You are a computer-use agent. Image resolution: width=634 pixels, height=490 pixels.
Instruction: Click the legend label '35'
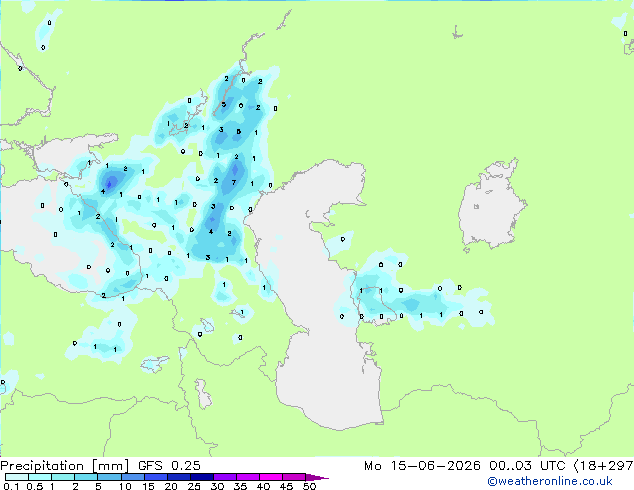click(240, 486)
